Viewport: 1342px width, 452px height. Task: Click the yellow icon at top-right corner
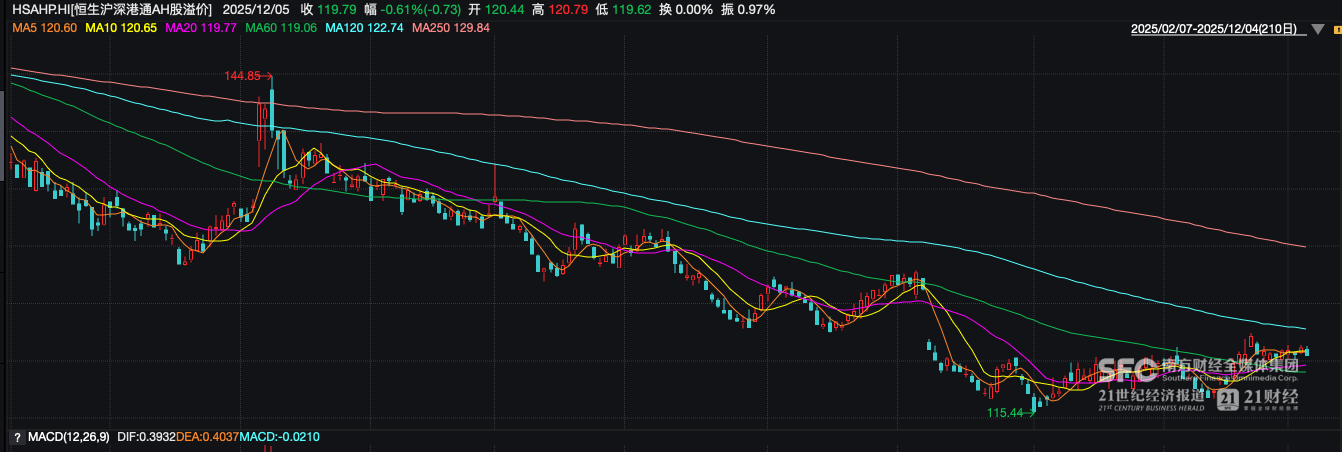tap(1334, 30)
